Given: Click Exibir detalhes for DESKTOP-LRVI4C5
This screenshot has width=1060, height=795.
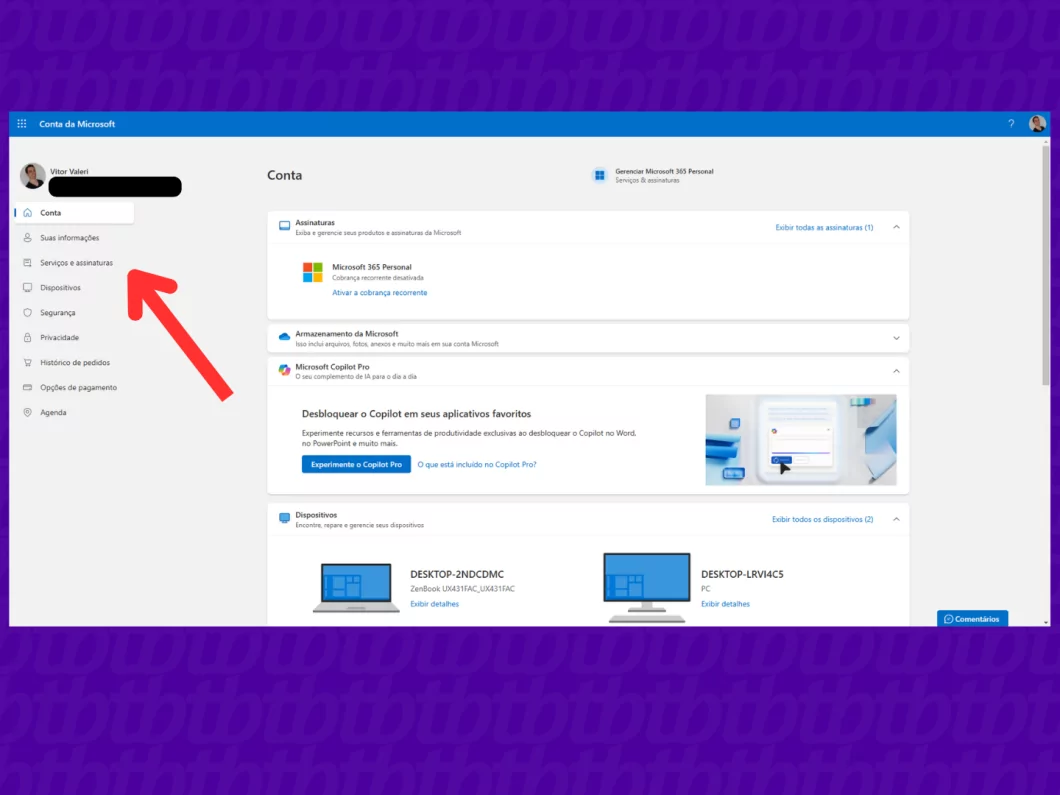Looking at the screenshot, I should click(725, 604).
